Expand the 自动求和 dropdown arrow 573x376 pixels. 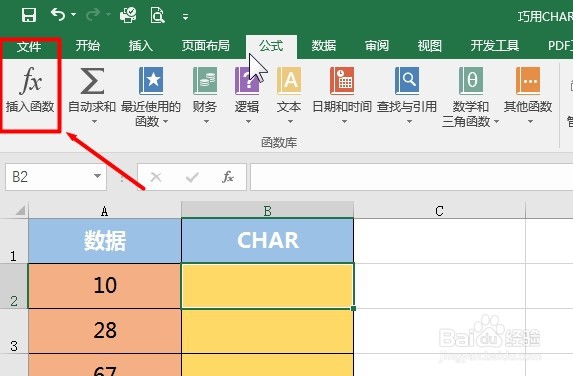point(94,122)
